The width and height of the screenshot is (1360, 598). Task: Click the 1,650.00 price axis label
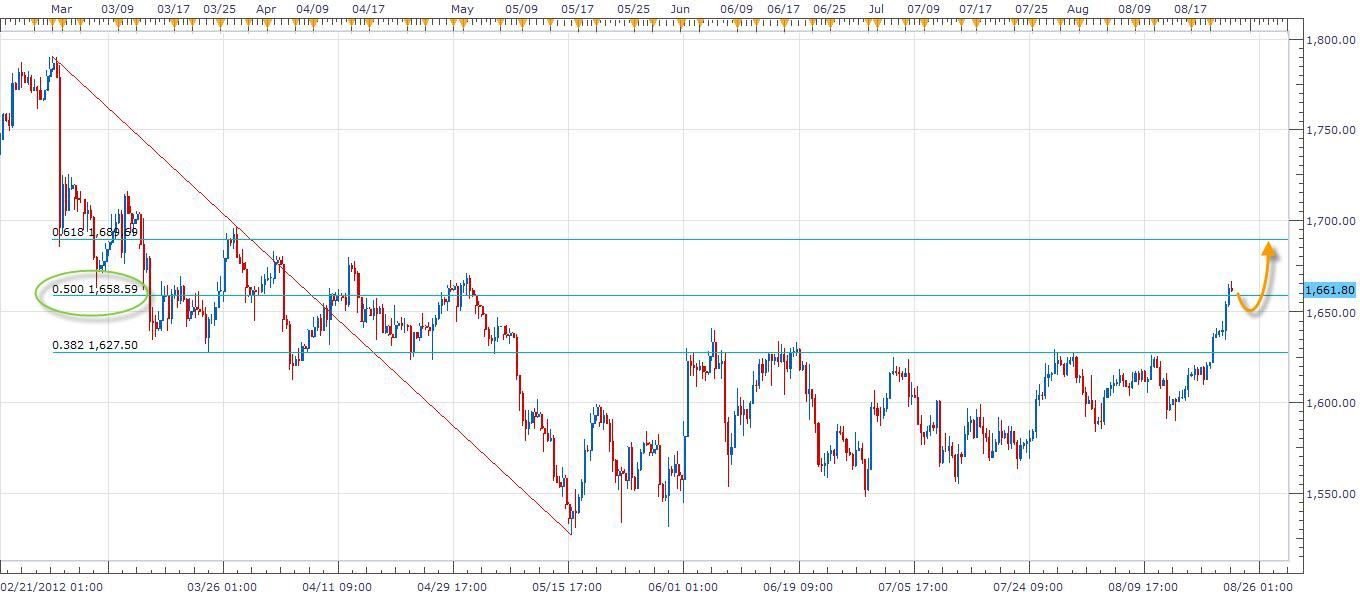point(1331,312)
